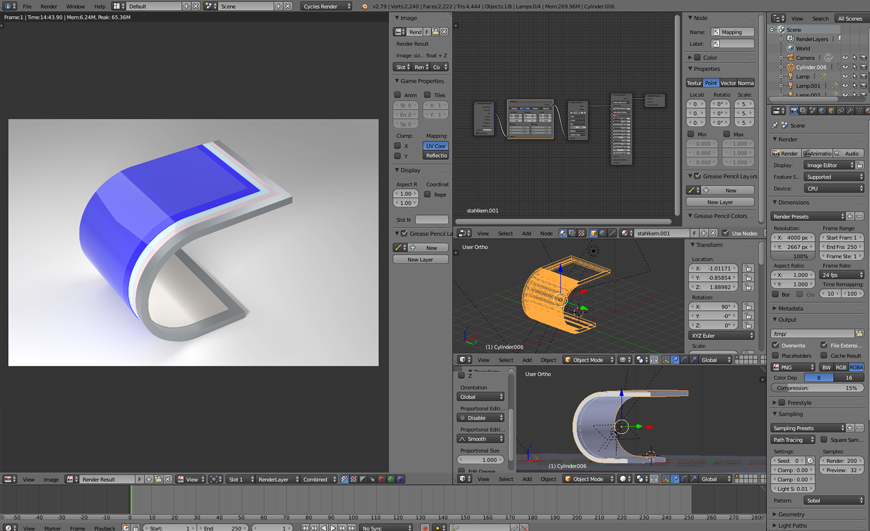Toggle the Overwrite checkbox

coord(776,345)
